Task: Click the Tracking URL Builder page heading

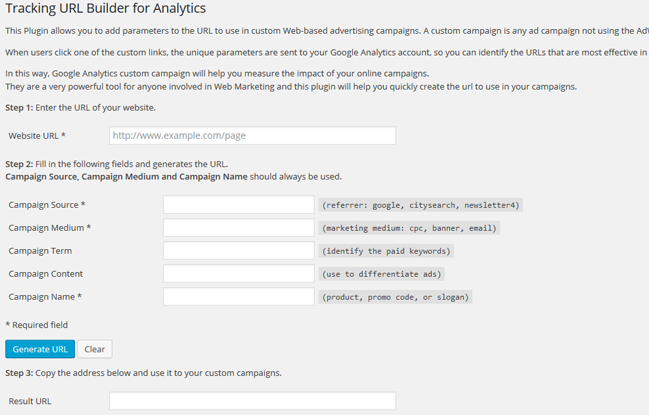Action: [106, 8]
